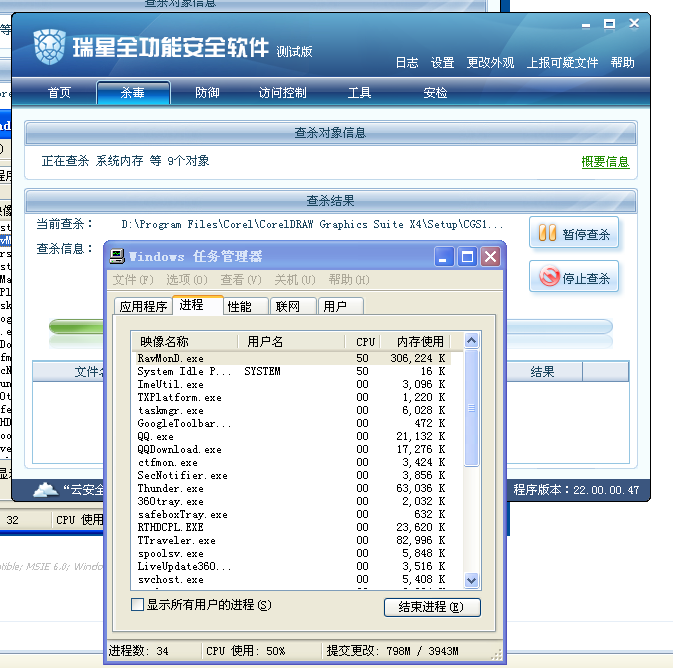Open Task Manager 文件(F) menu
The image size is (673, 668).
(x=133, y=280)
